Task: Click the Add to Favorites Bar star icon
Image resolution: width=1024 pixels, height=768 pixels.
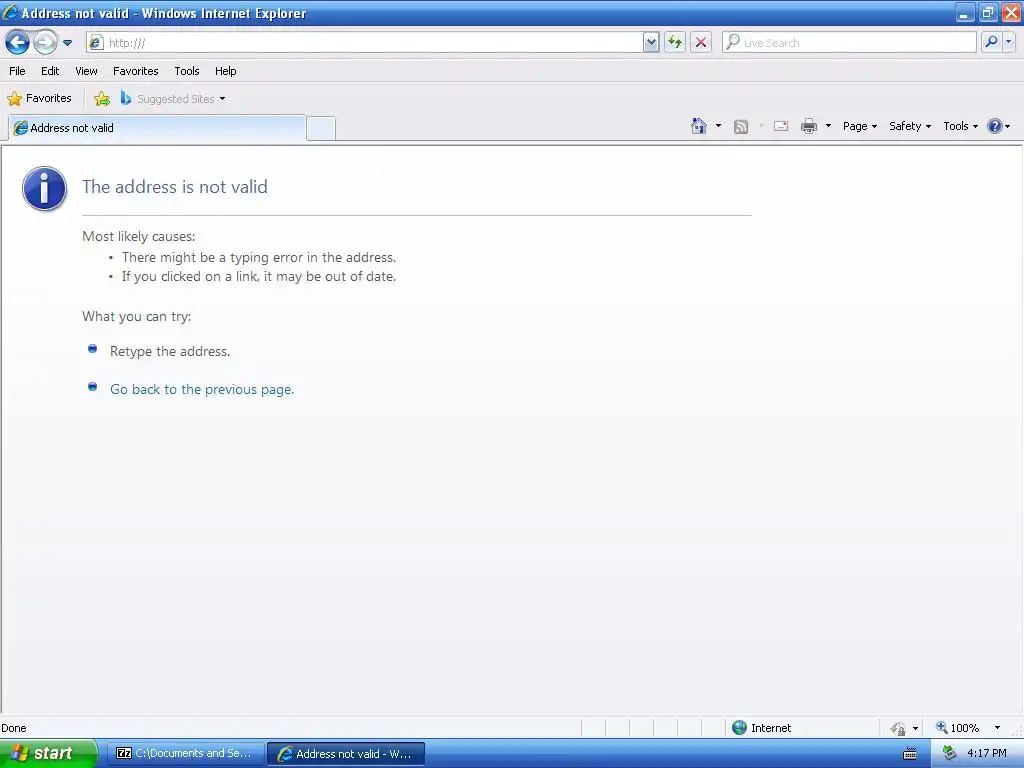Action: tap(102, 99)
